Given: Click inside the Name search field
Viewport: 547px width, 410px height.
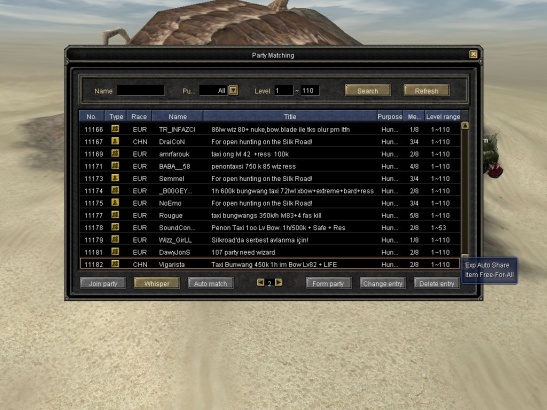Looking at the screenshot, I should point(141,90).
